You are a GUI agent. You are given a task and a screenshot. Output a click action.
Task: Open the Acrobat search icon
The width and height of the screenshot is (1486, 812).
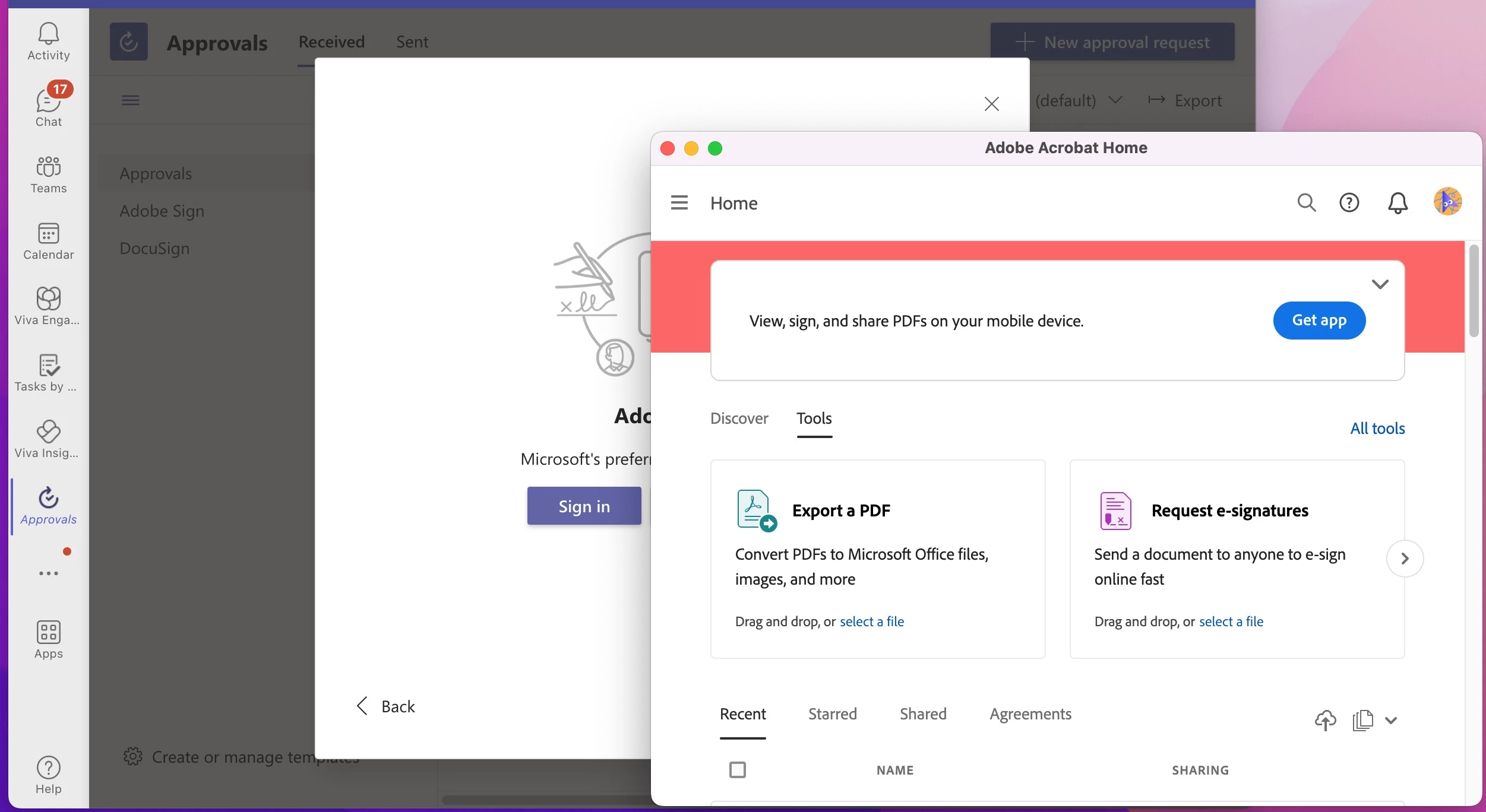[x=1306, y=203]
